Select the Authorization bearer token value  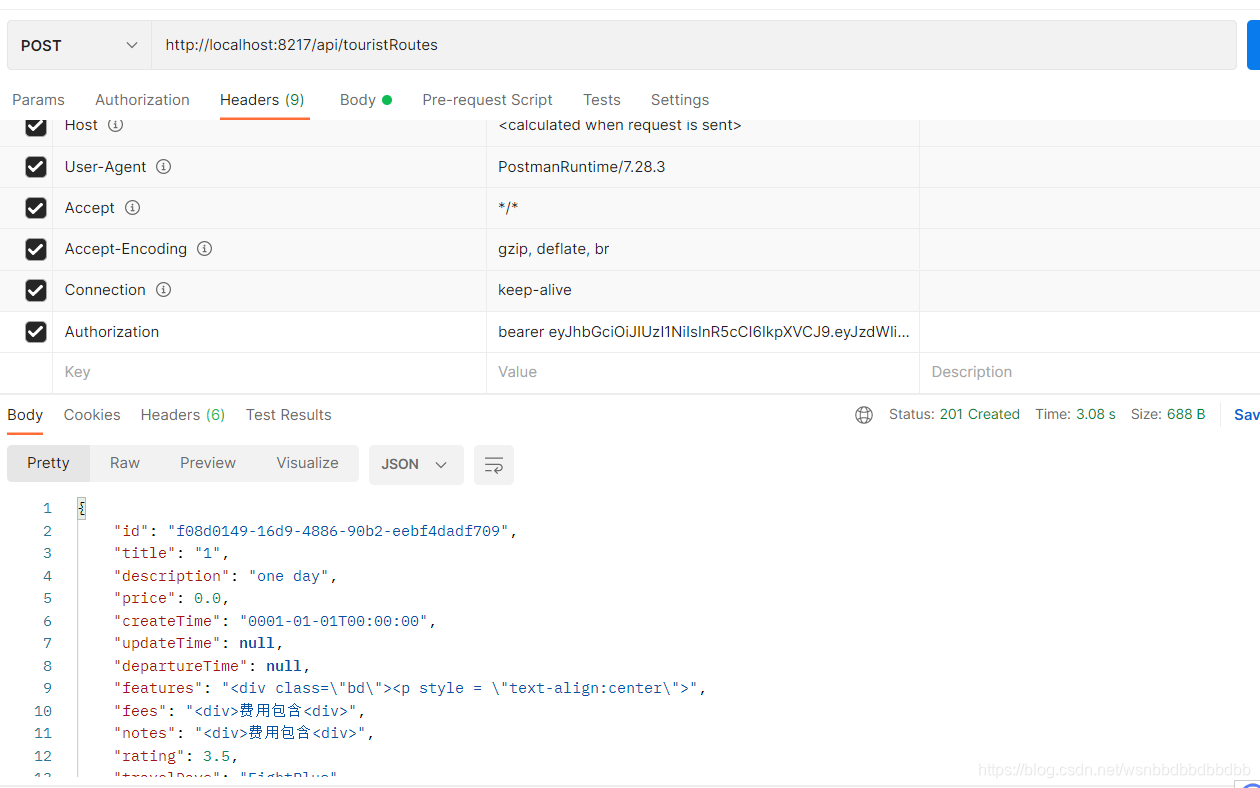tap(704, 332)
